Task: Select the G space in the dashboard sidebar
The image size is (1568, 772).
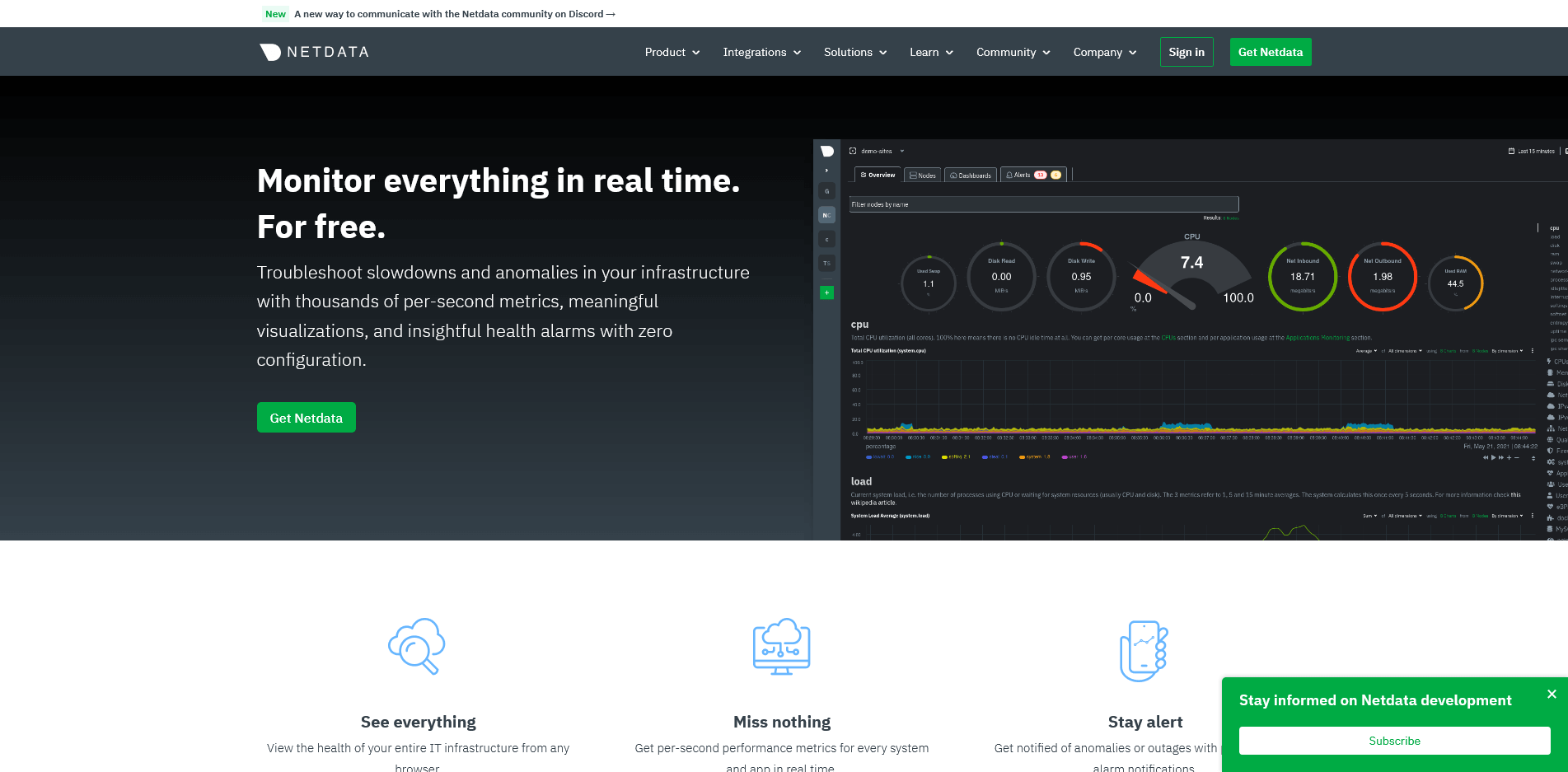Action: point(826,191)
